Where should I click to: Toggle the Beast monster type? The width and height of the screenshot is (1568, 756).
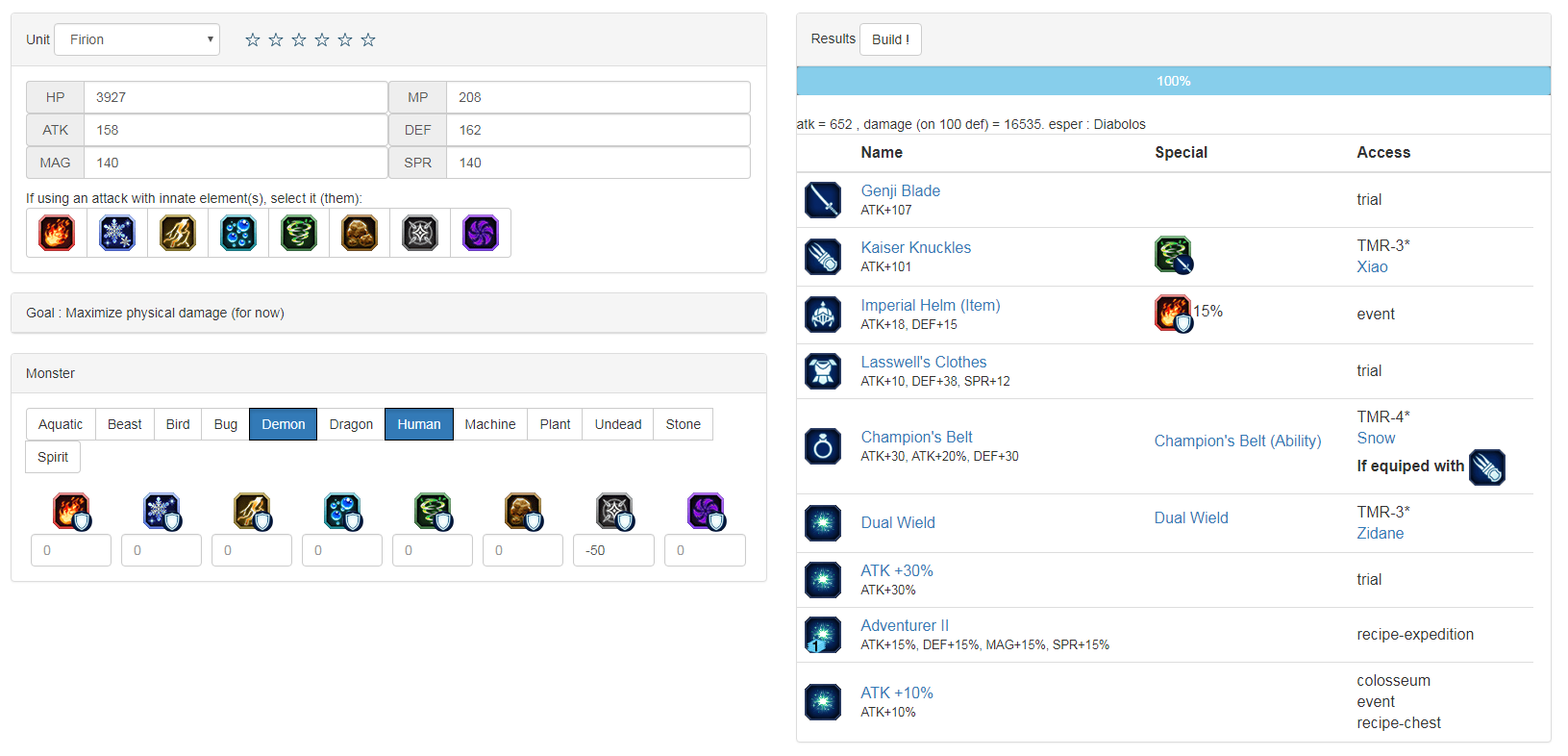tap(125, 424)
